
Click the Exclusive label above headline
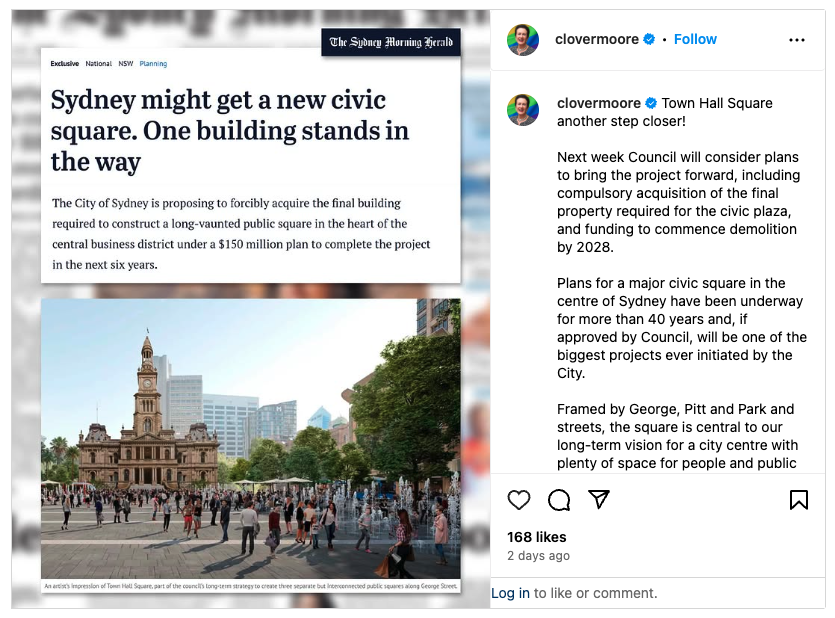point(64,64)
